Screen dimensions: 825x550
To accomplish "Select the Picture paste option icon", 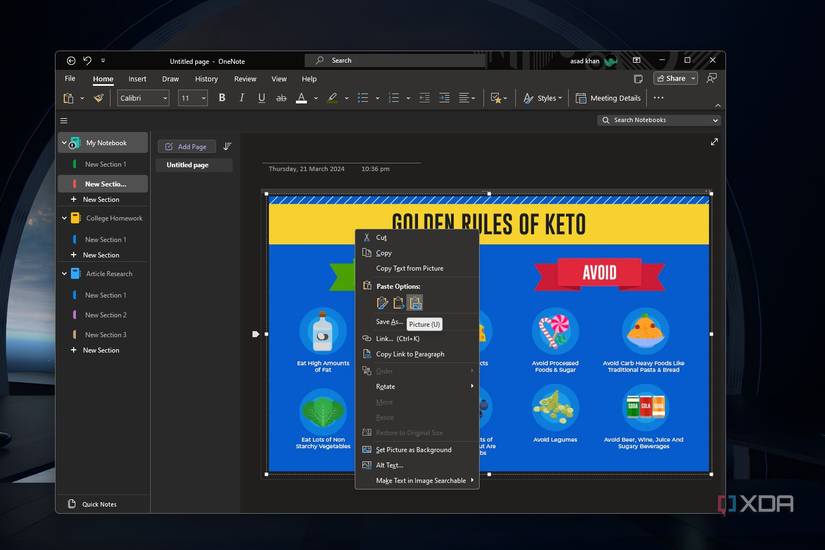I will 415,303.
